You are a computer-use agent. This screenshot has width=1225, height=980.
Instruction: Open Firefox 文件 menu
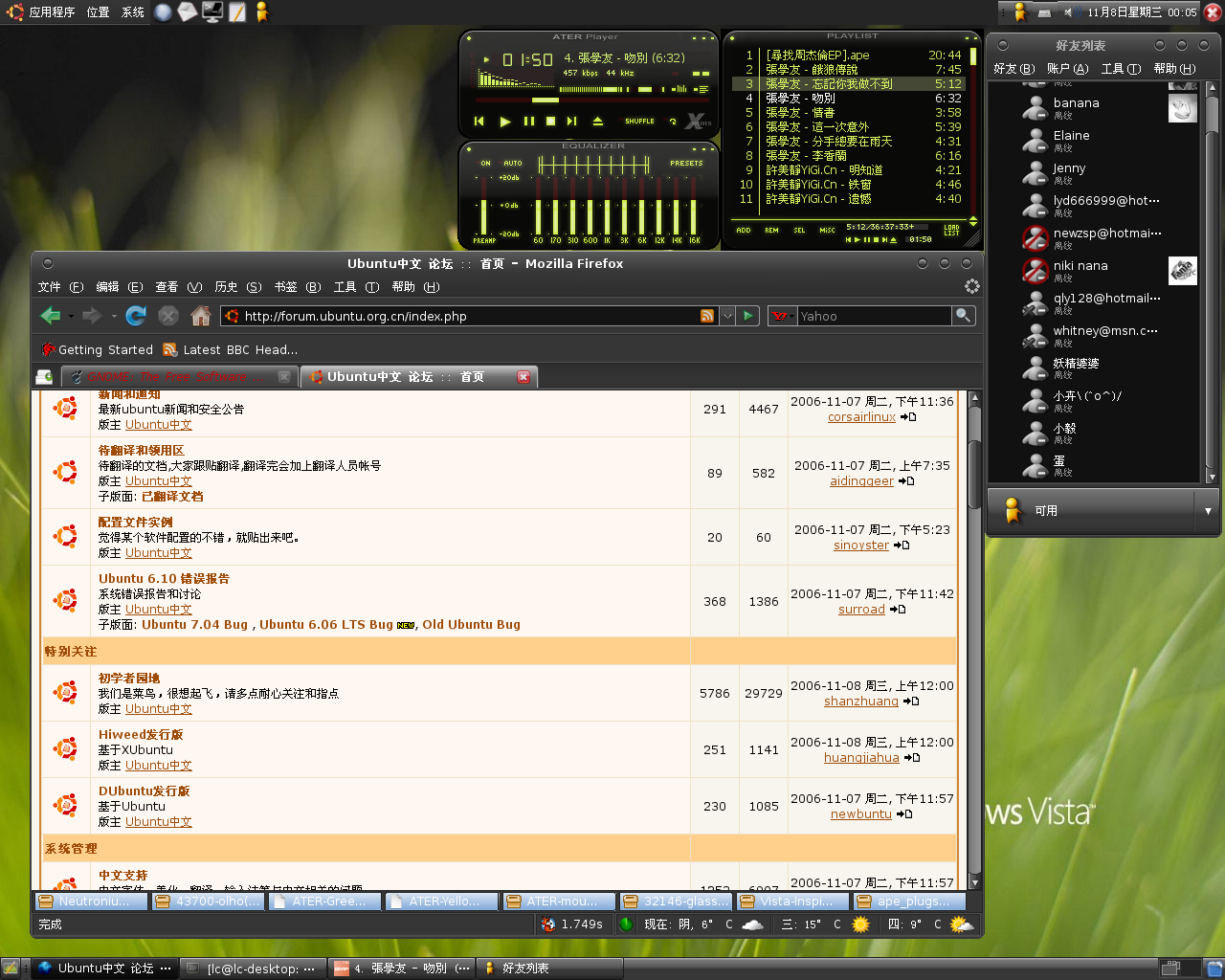coord(60,287)
